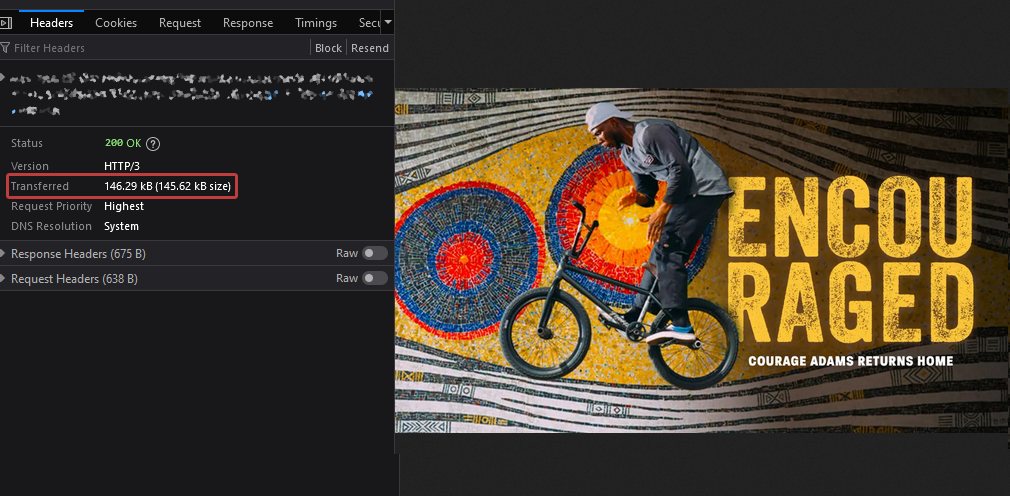Click the Resend button
Screen dimensions: 1010x496
click(x=370, y=48)
